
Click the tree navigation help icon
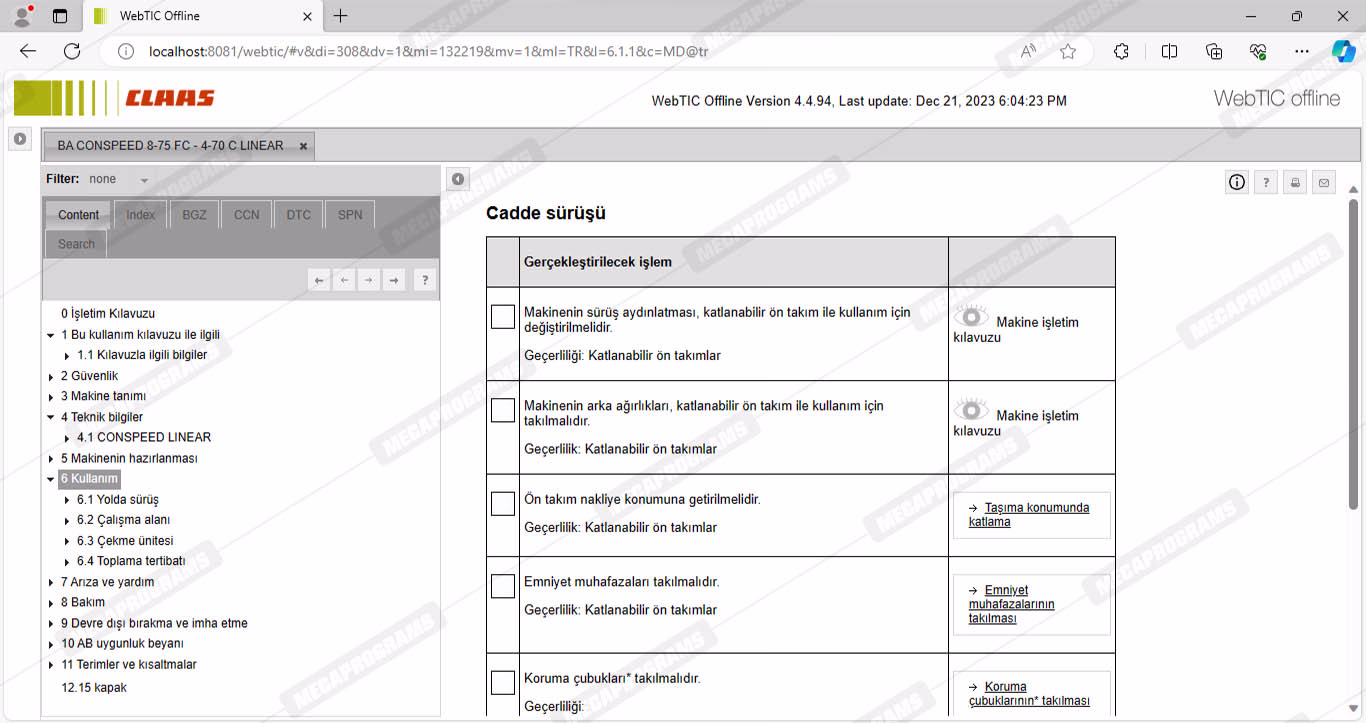pyautogui.click(x=424, y=281)
